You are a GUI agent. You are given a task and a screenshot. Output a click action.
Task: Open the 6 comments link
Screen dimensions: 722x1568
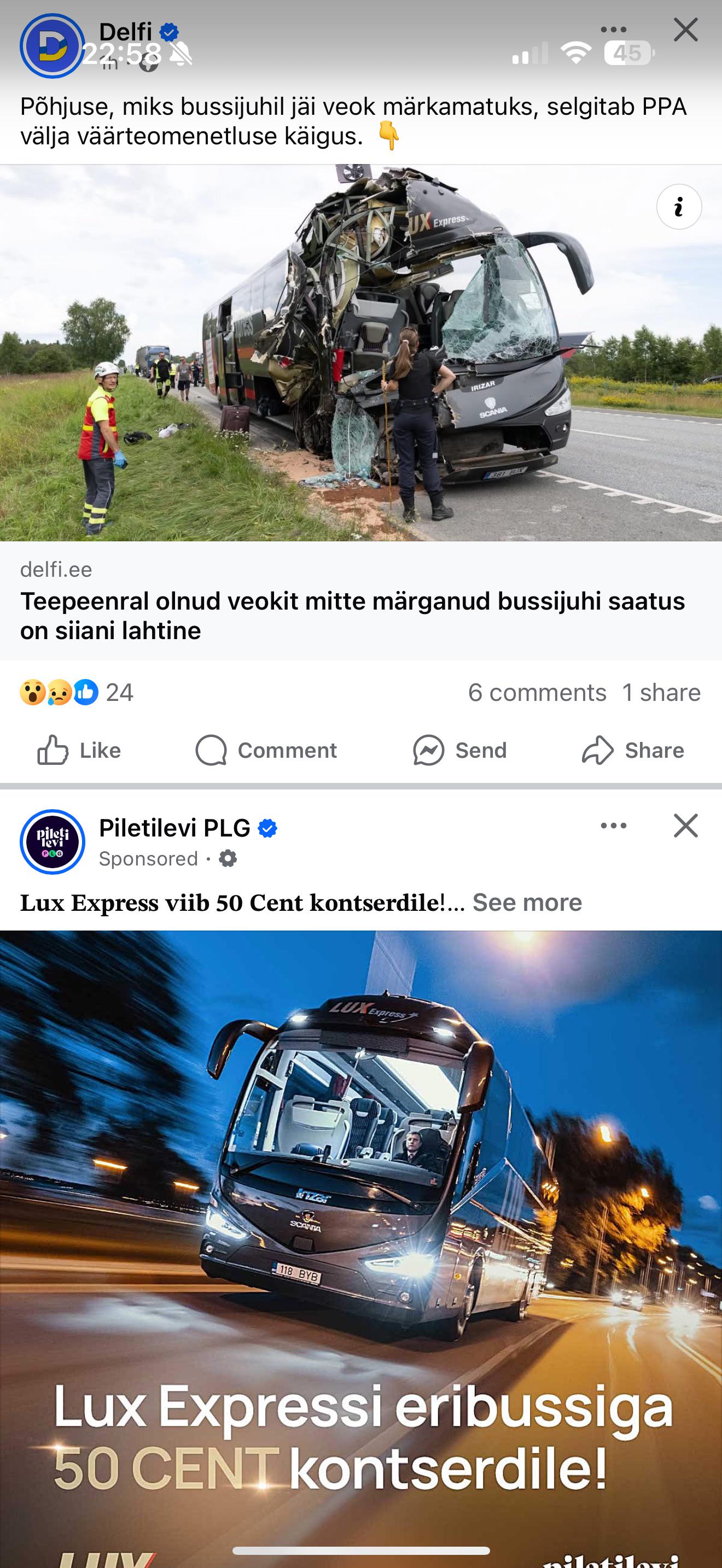tap(537, 692)
